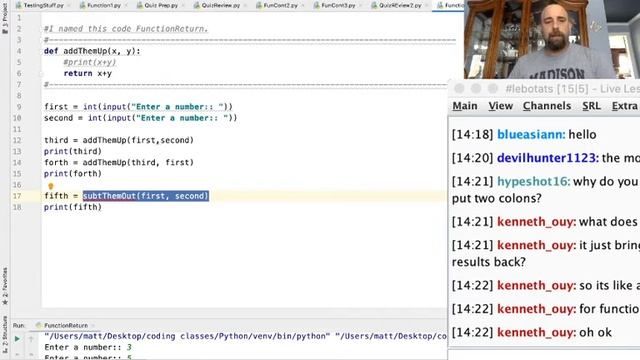Click the 'print(fifth)' line

pyautogui.click(x=73, y=207)
